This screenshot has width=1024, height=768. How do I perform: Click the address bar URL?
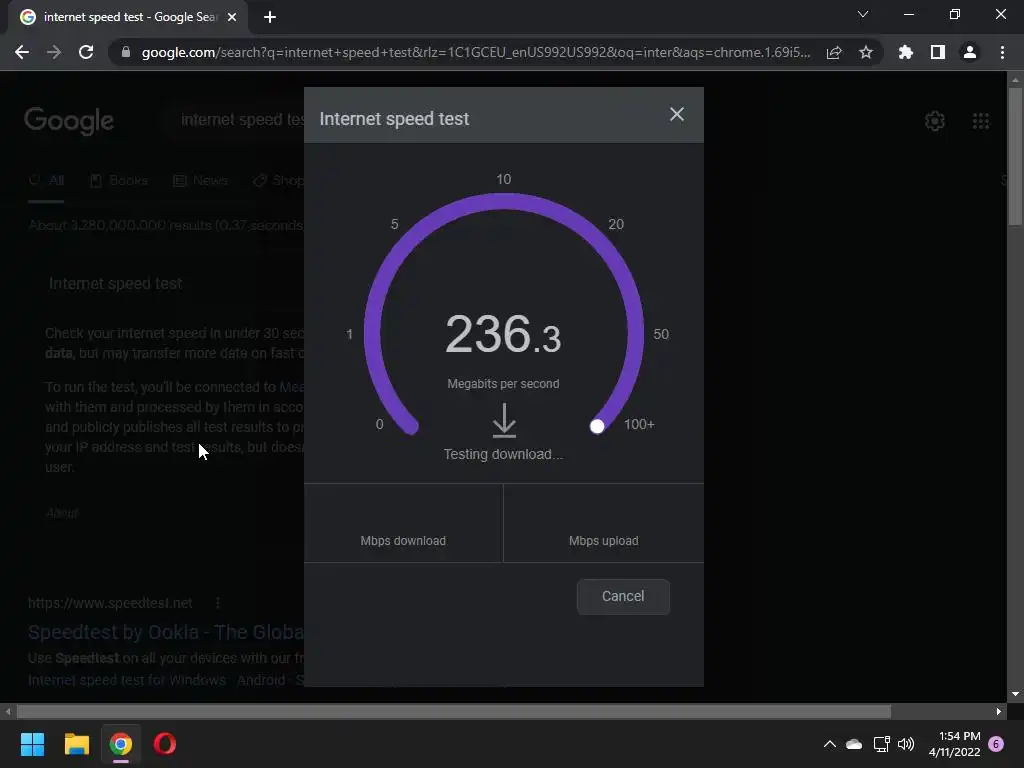click(476, 52)
